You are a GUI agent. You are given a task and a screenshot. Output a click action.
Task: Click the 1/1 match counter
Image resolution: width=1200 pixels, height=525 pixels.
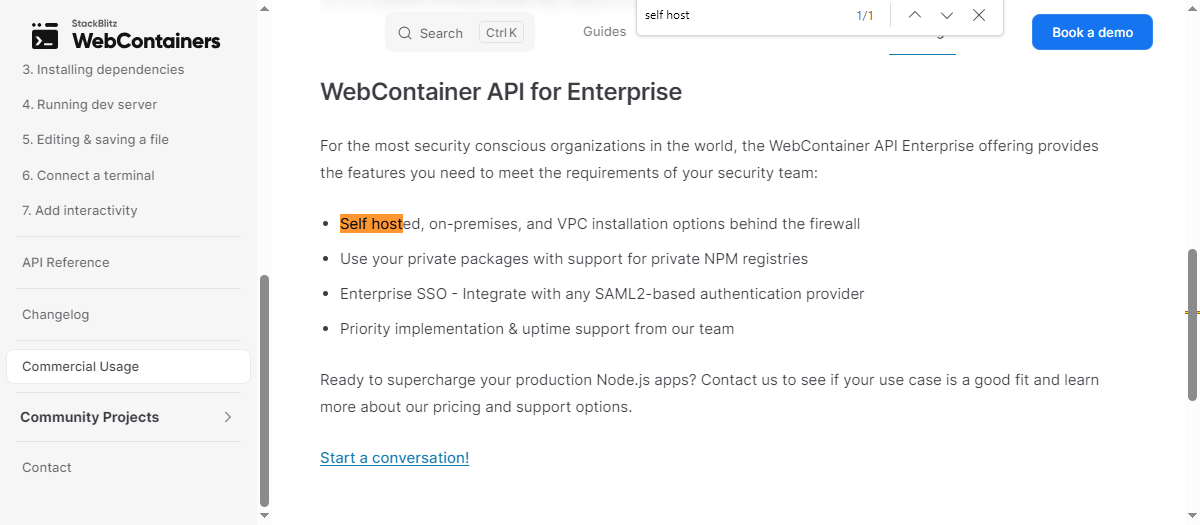[865, 15]
